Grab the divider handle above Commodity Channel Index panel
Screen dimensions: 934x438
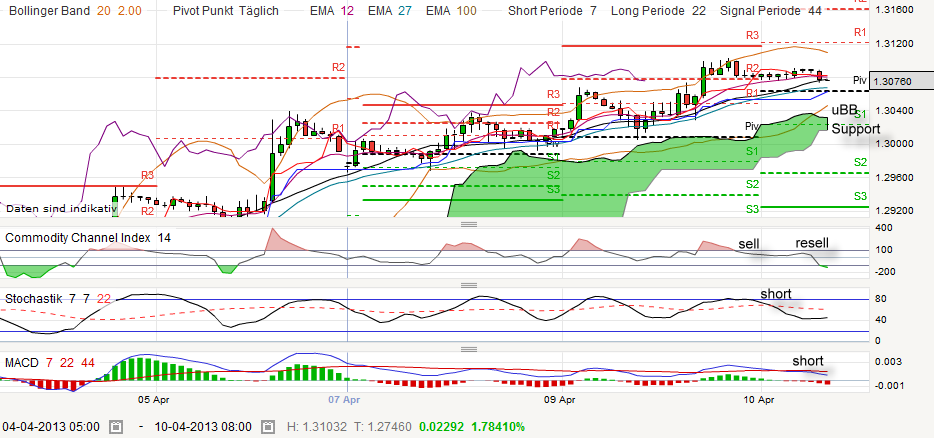pyautogui.click(x=469, y=224)
